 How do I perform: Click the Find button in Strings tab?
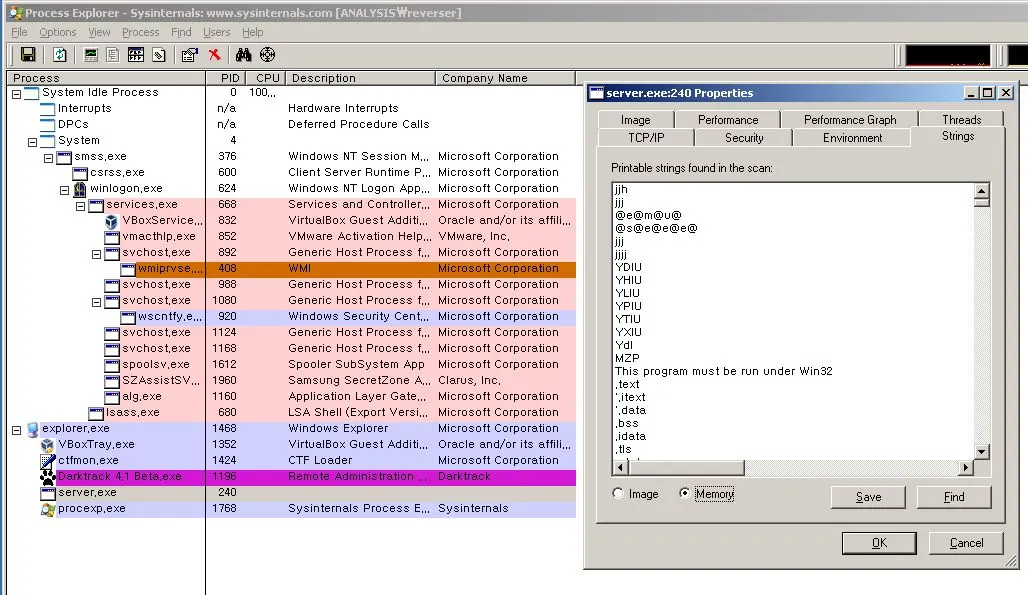click(x=954, y=497)
